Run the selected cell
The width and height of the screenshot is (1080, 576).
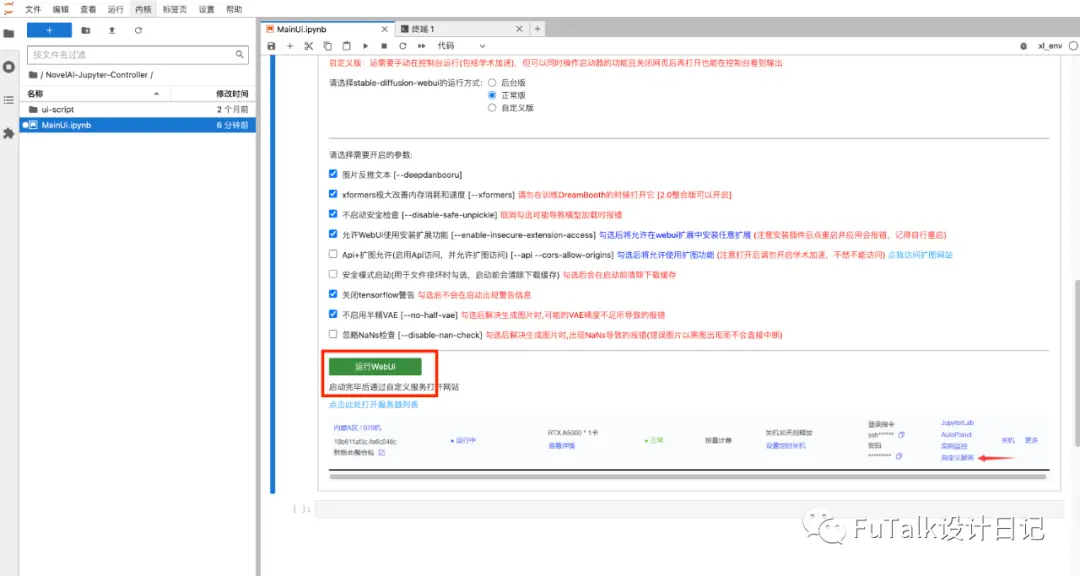click(365, 46)
